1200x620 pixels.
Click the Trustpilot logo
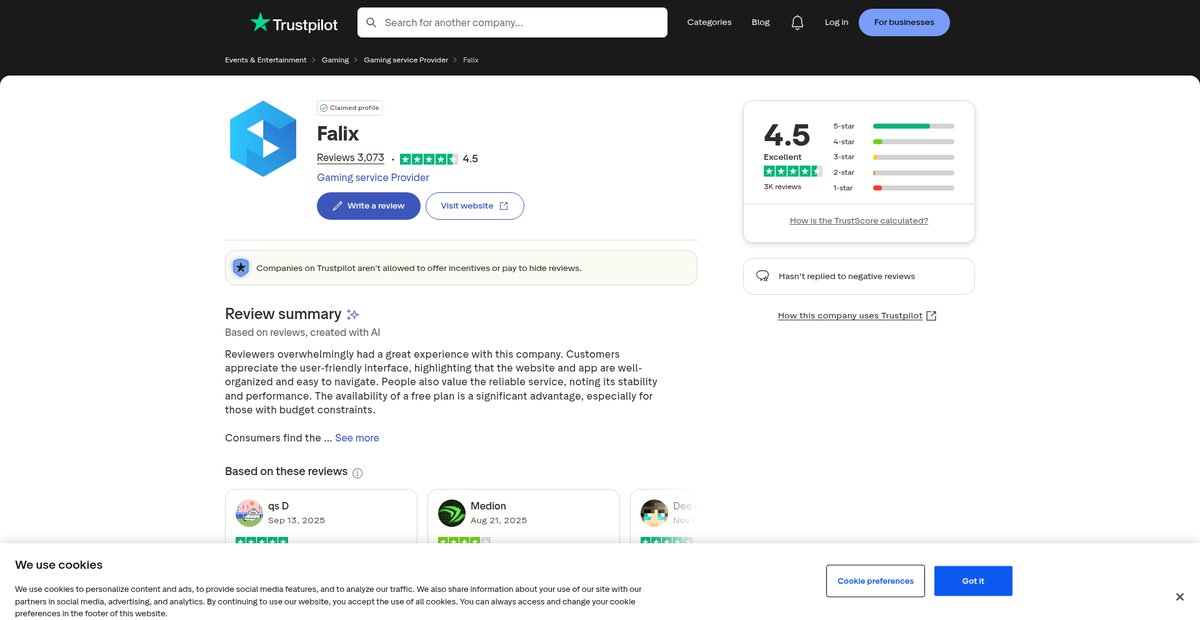click(x=294, y=22)
